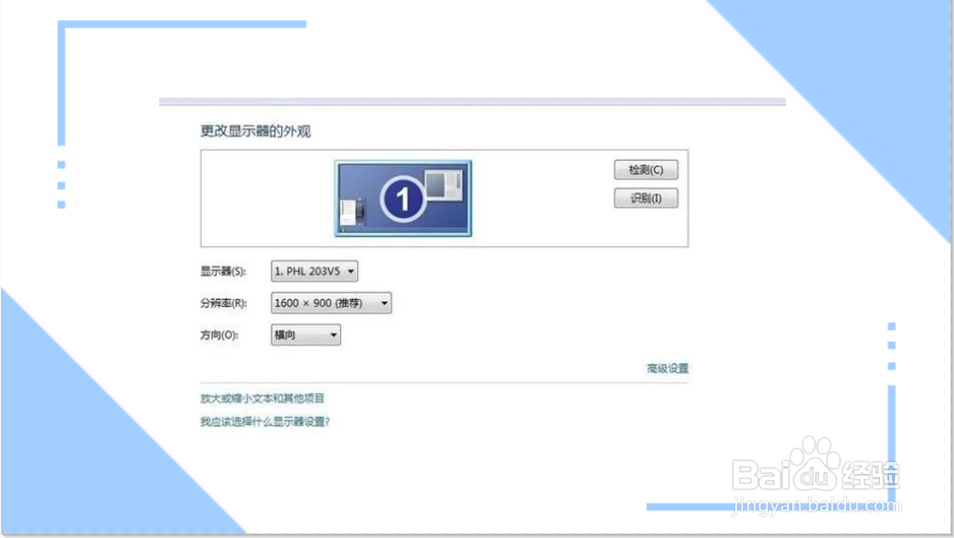Viewport: 954px width, 538px height.
Task: Click the 识别(I) identify button
Action: (646, 198)
